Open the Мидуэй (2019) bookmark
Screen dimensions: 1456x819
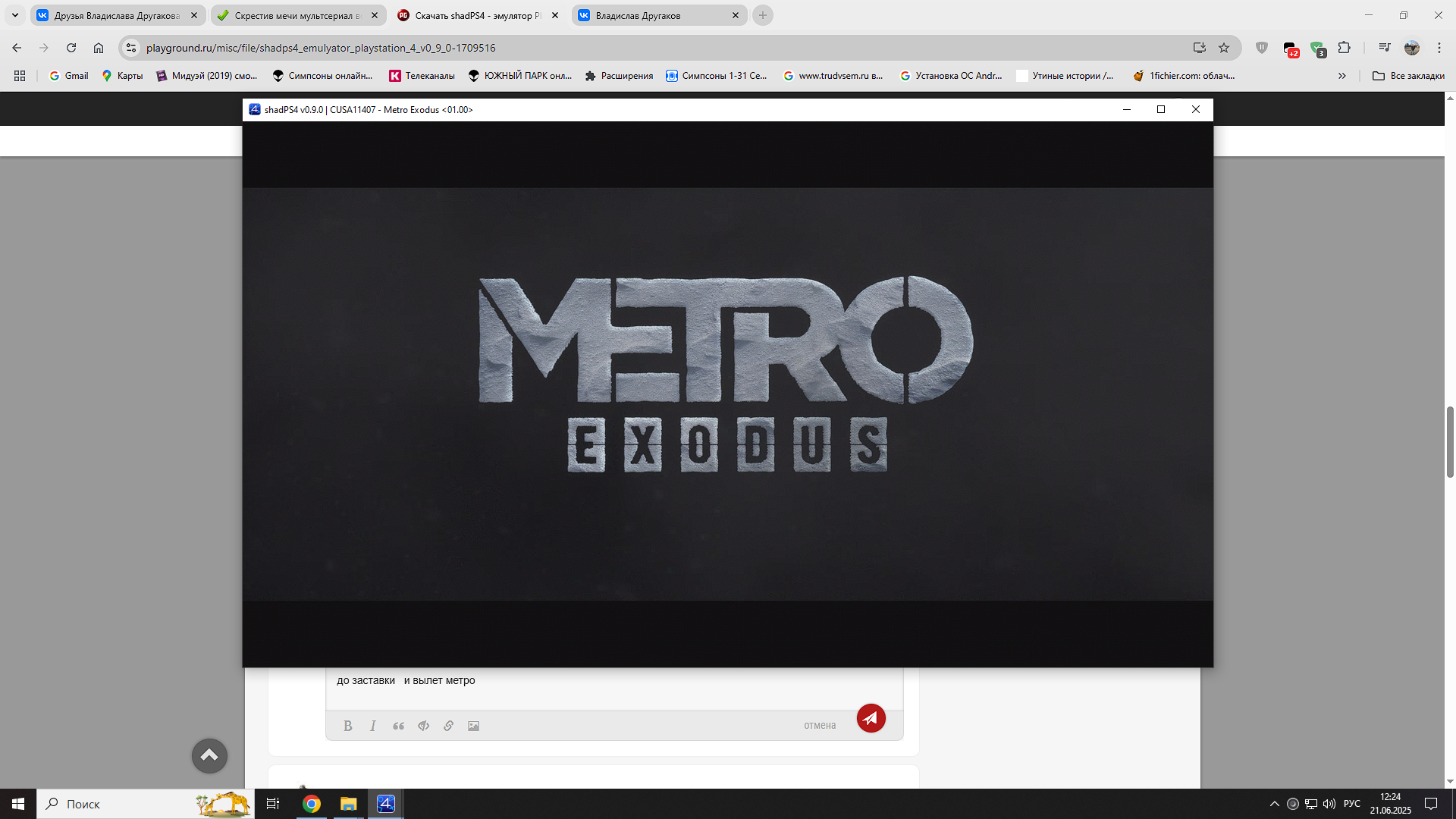coord(207,76)
